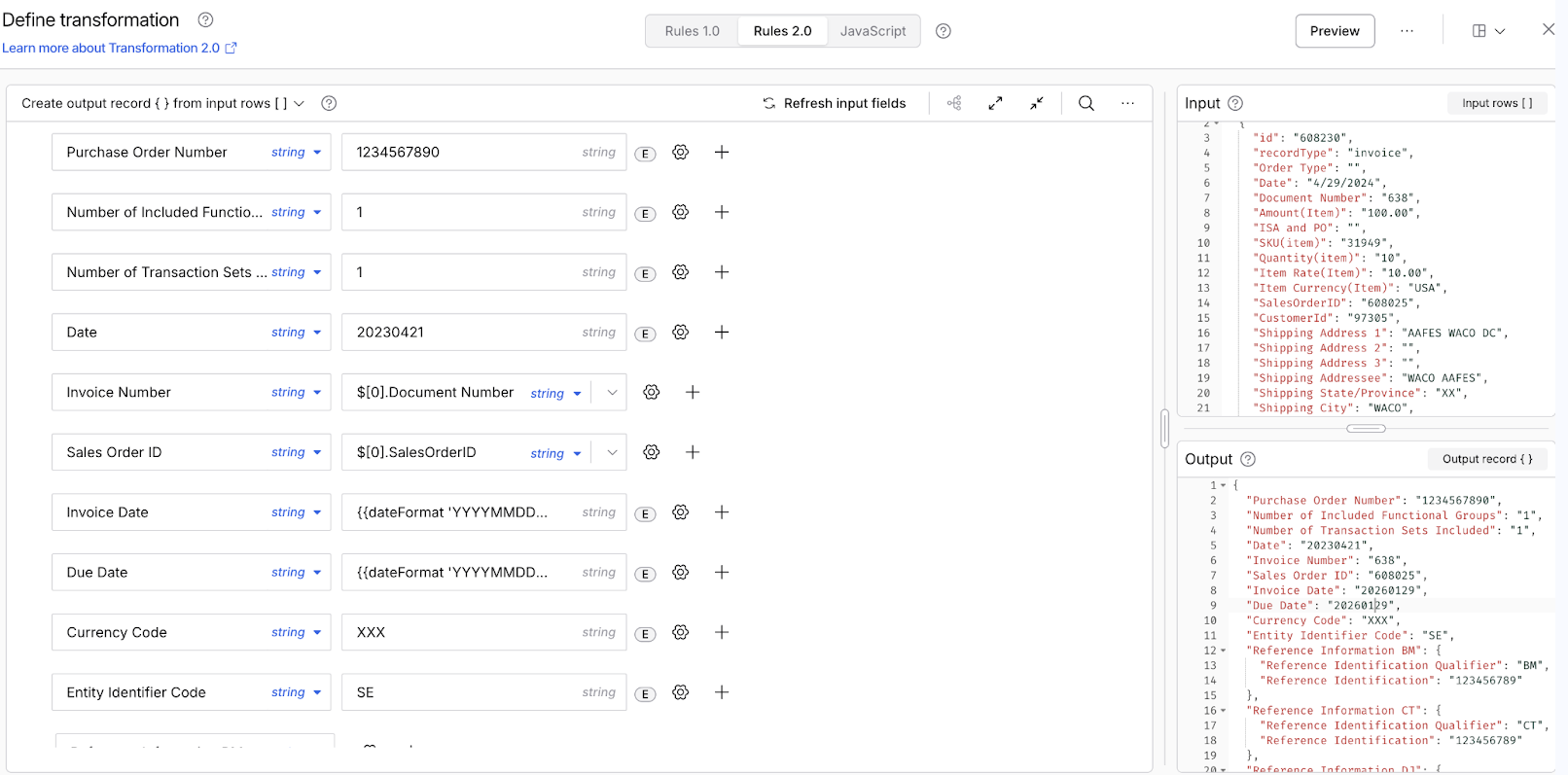Switch to Rules 1.0 tab
The width and height of the screenshot is (1568, 775).
693,31
